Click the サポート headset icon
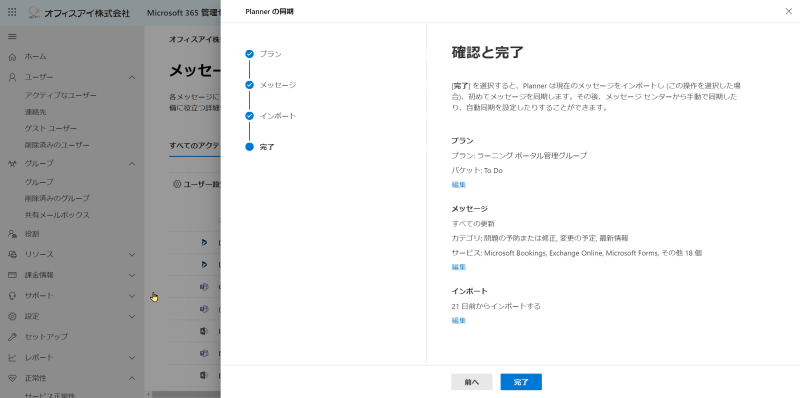The image size is (800, 398). [13, 295]
